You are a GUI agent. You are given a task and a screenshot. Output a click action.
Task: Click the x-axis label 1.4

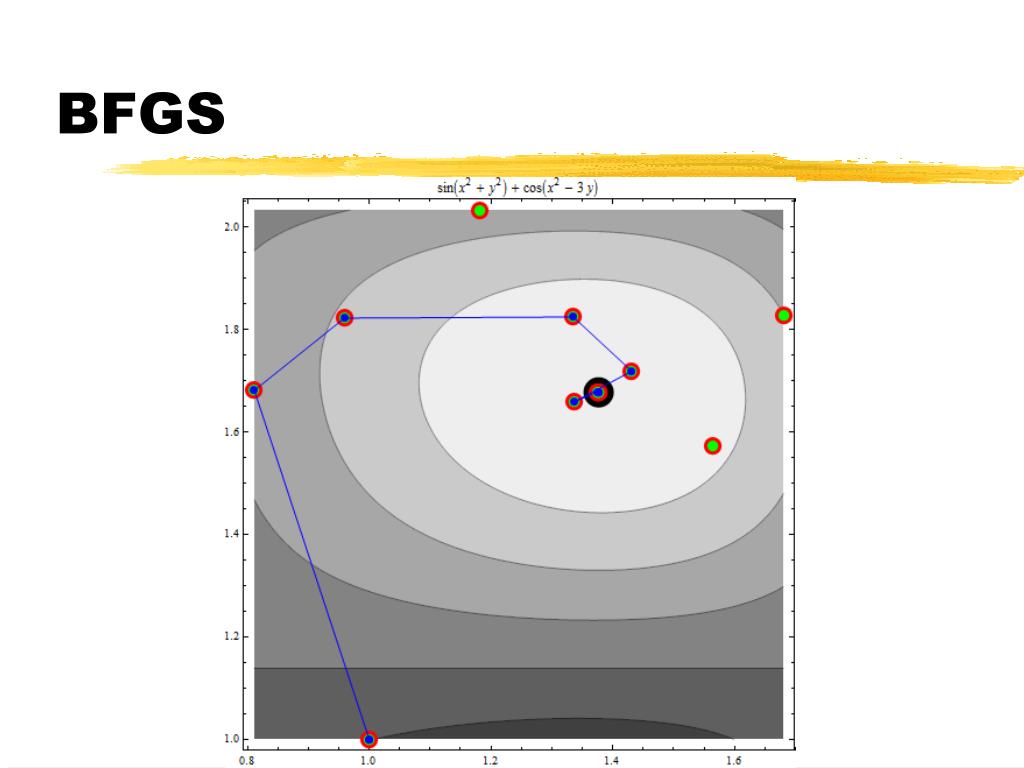(x=611, y=760)
